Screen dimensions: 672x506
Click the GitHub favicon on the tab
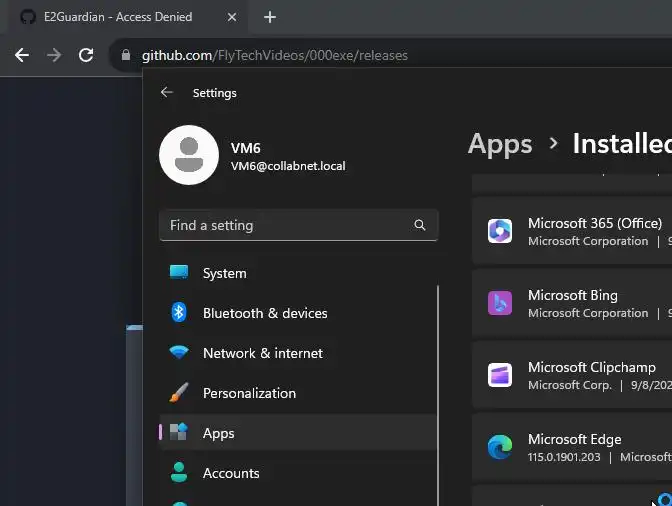tap(28, 17)
